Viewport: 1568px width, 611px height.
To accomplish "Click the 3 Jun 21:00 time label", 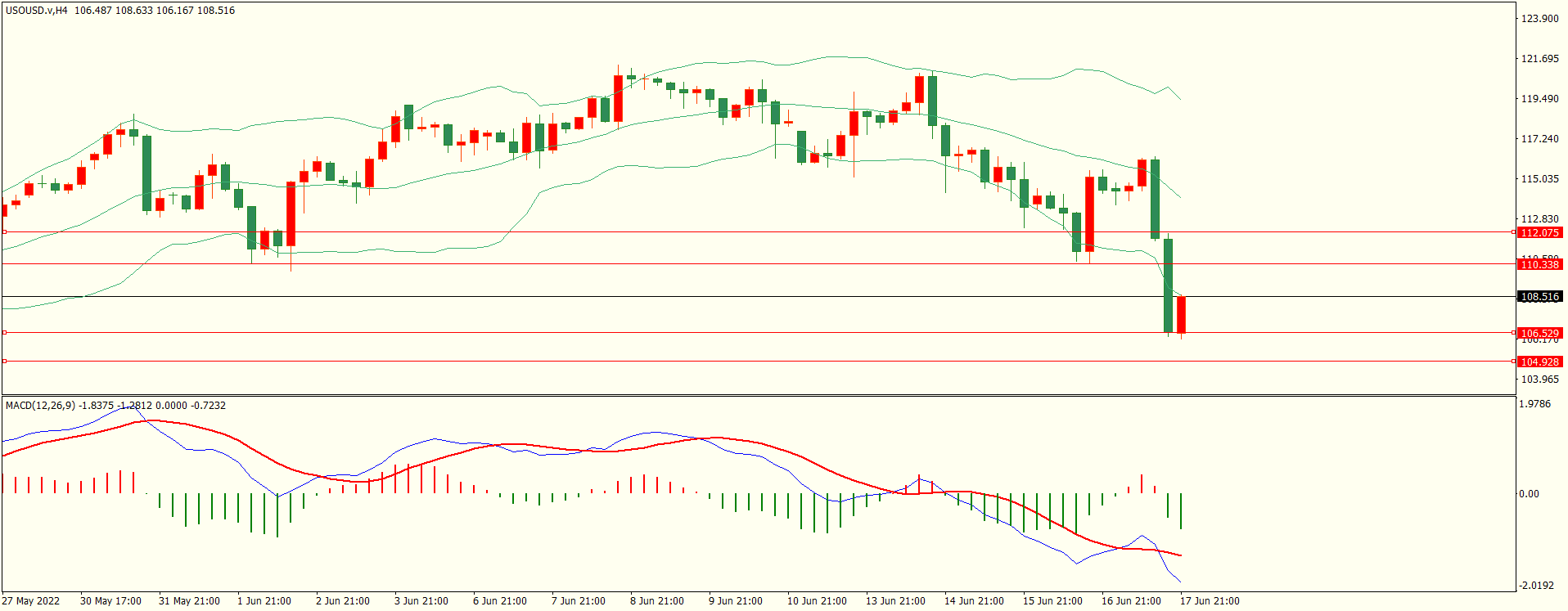I will 421,601.
